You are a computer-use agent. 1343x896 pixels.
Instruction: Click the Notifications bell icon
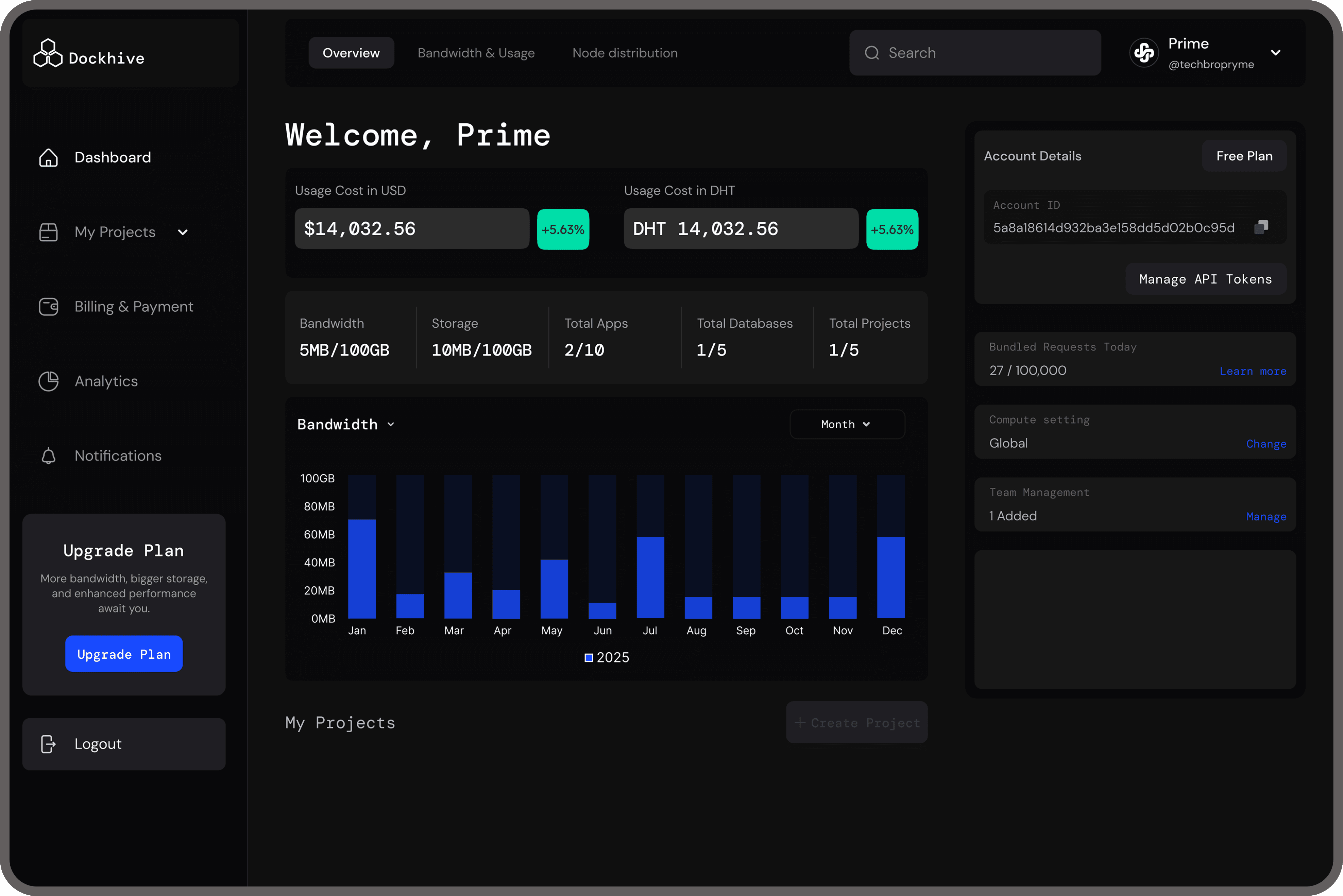click(49, 456)
